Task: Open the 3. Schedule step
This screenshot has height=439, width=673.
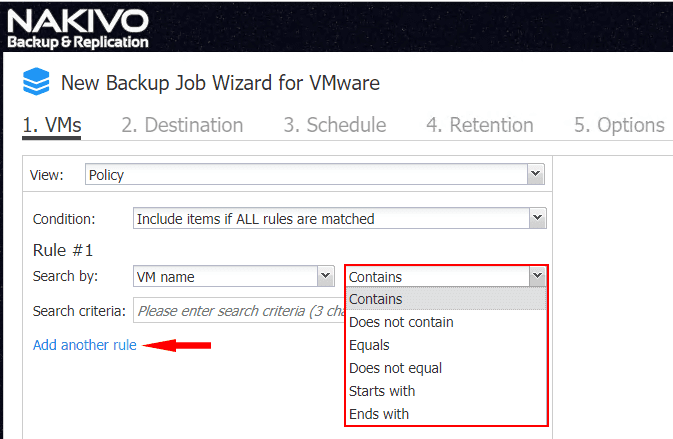Action: (334, 125)
